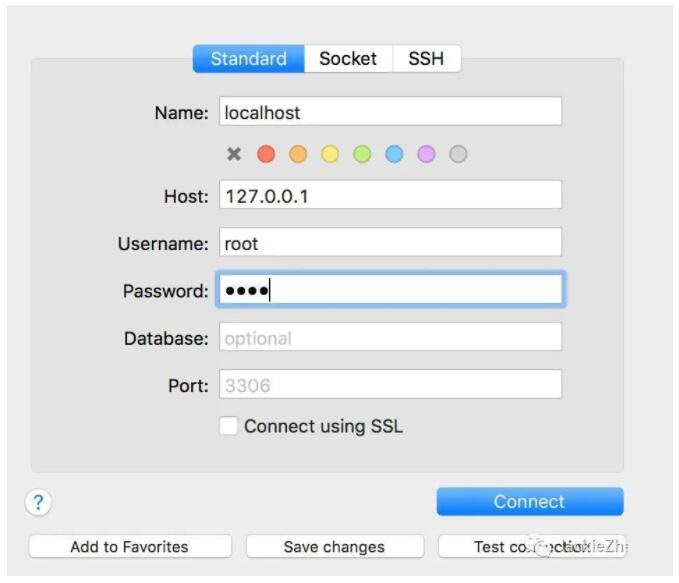Choose the purple color label

(426, 154)
